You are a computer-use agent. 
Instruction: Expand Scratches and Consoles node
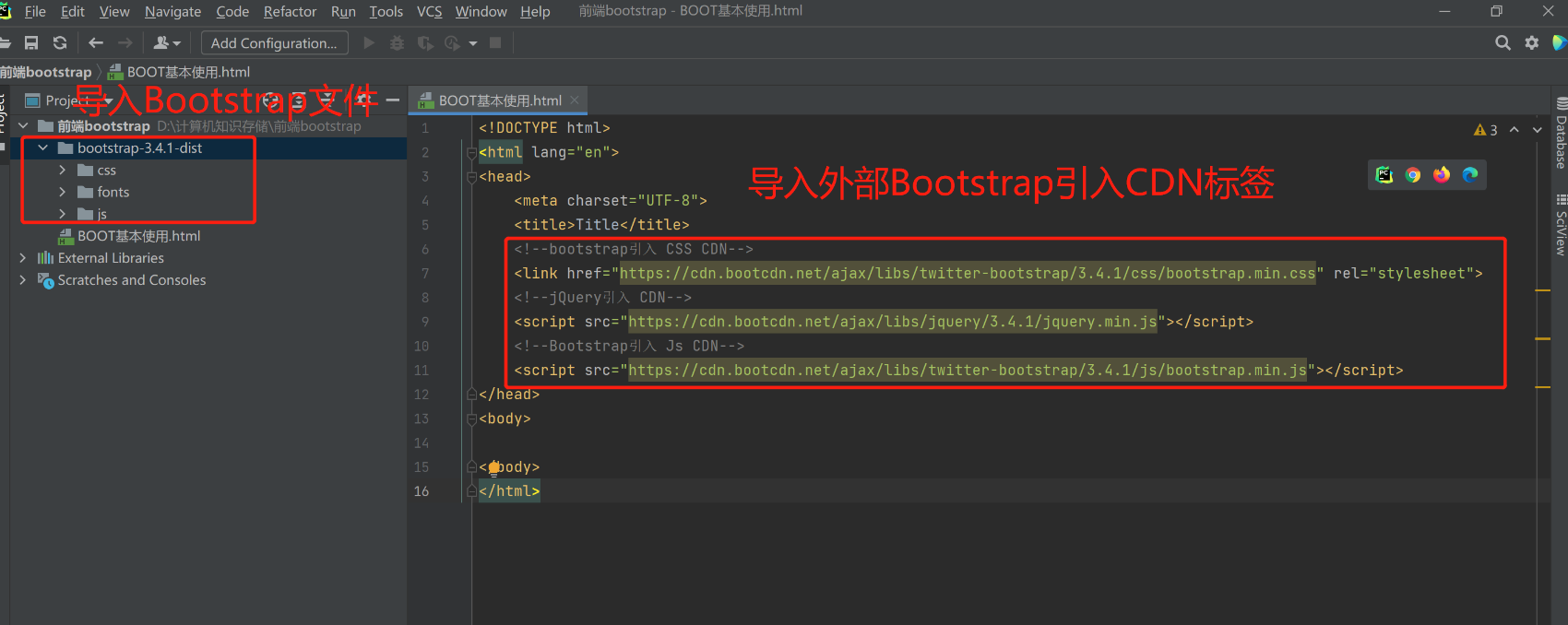(23, 280)
